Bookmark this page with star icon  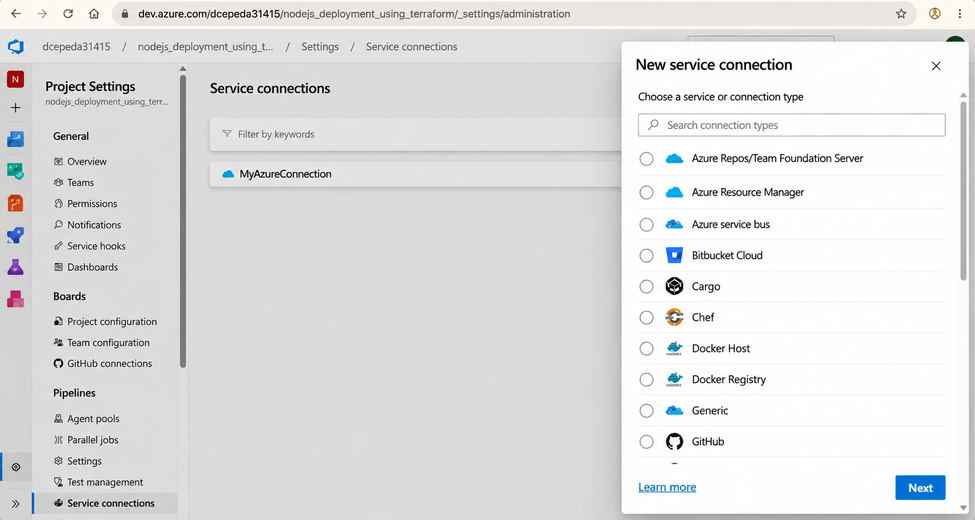[901, 14]
